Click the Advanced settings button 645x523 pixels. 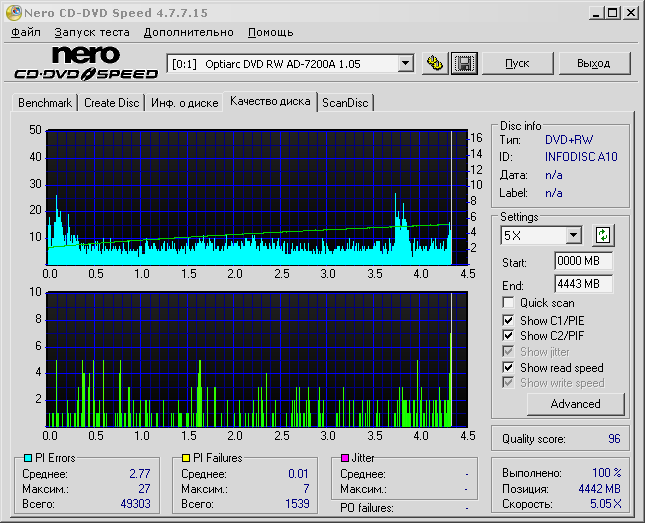575,404
